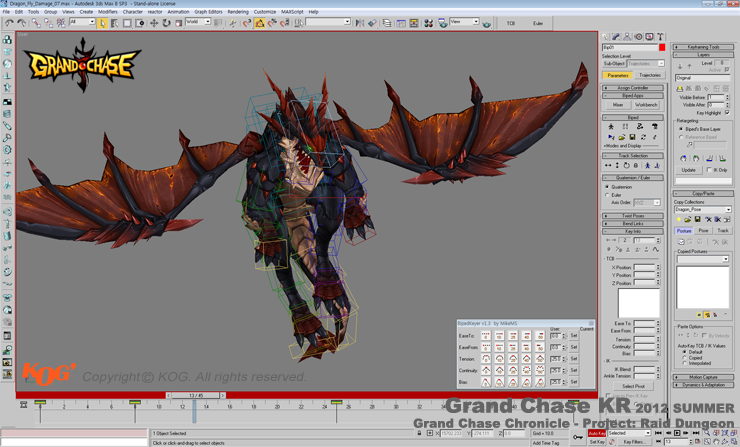Open the Animation menu
Screen dimensions: 740x447
tap(178, 12)
